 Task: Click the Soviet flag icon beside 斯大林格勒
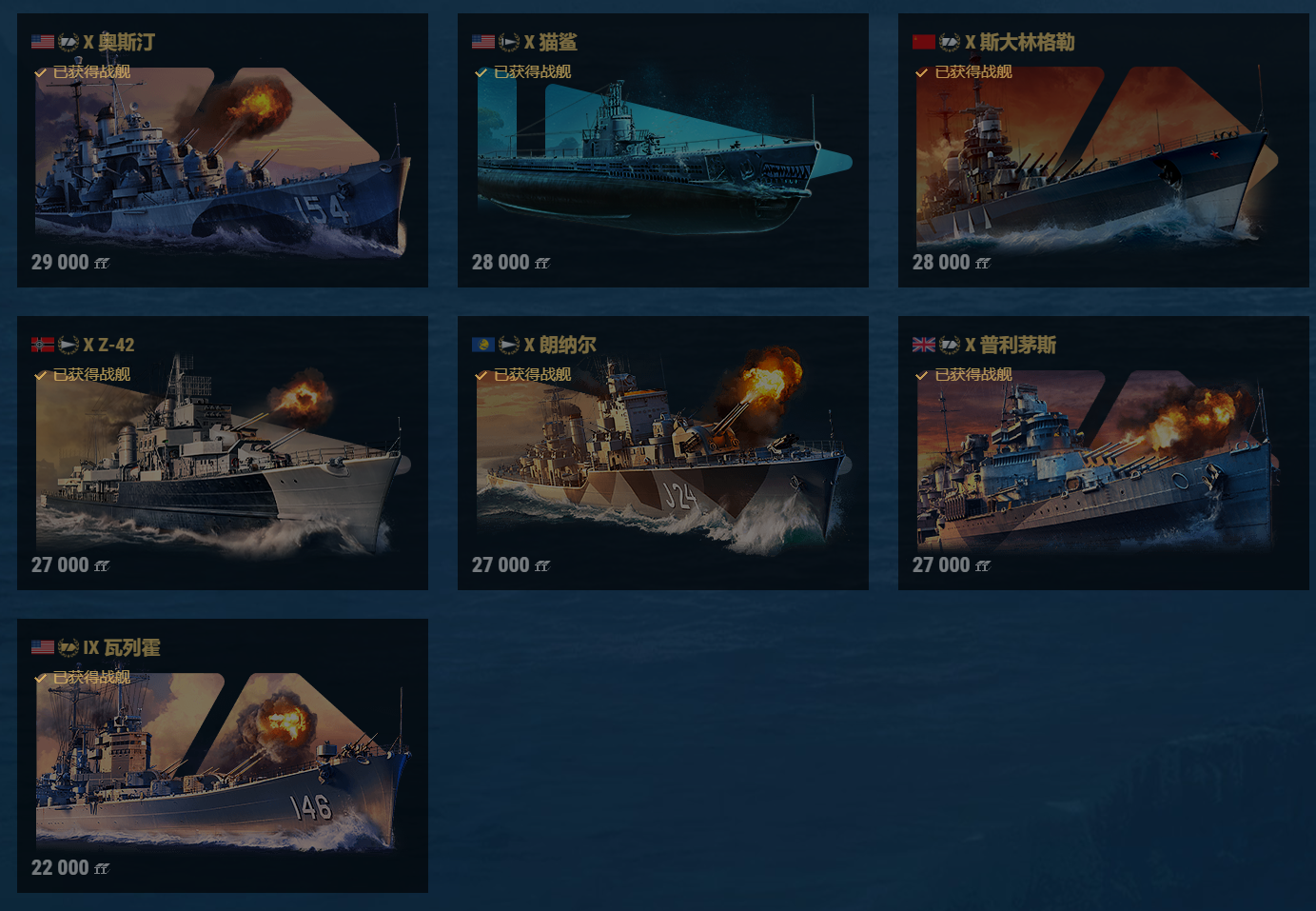[x=924, y=42]
